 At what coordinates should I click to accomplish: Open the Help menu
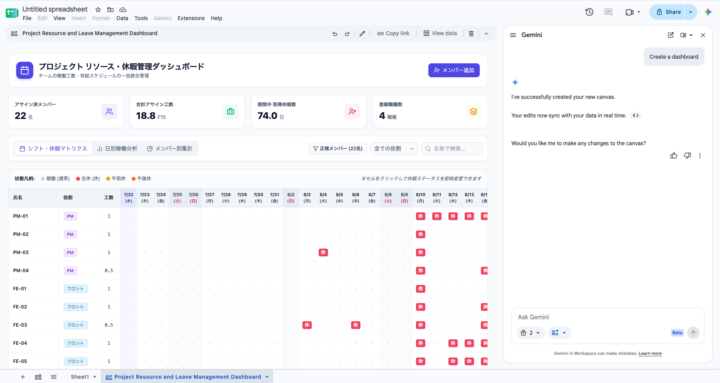pos(216,18)
